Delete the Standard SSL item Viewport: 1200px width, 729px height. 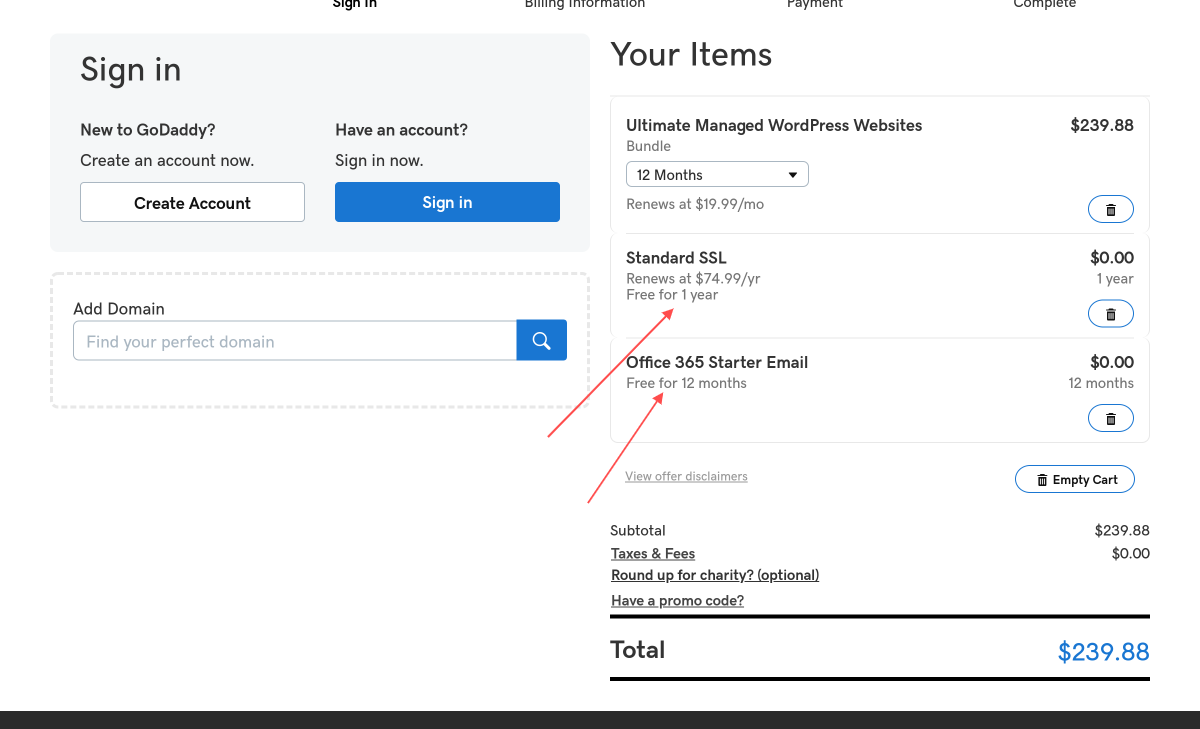coord(1110,314)
